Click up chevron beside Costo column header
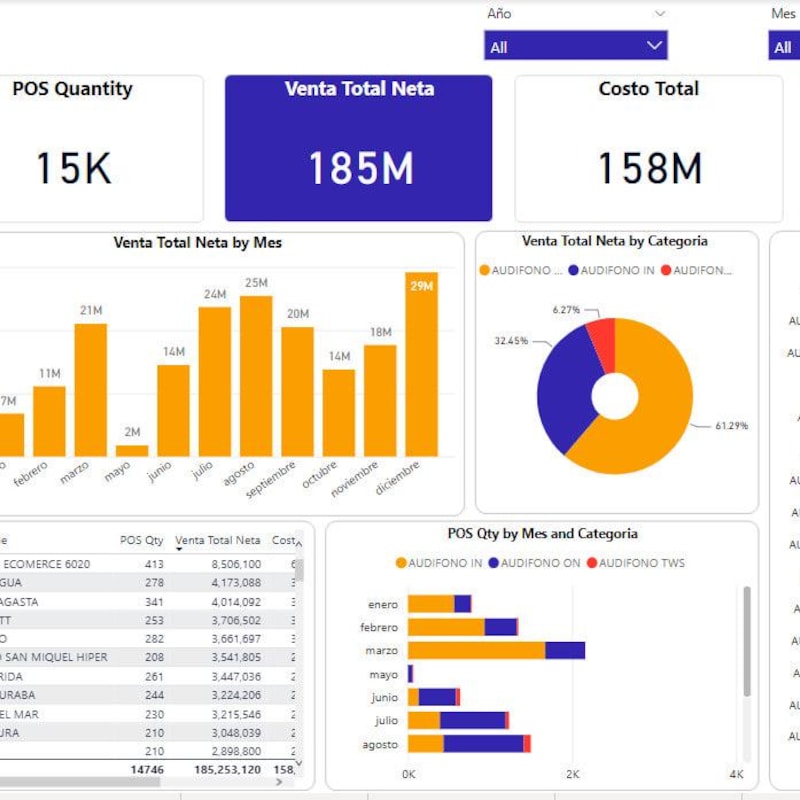800x800 pixels. pos(300,543)
